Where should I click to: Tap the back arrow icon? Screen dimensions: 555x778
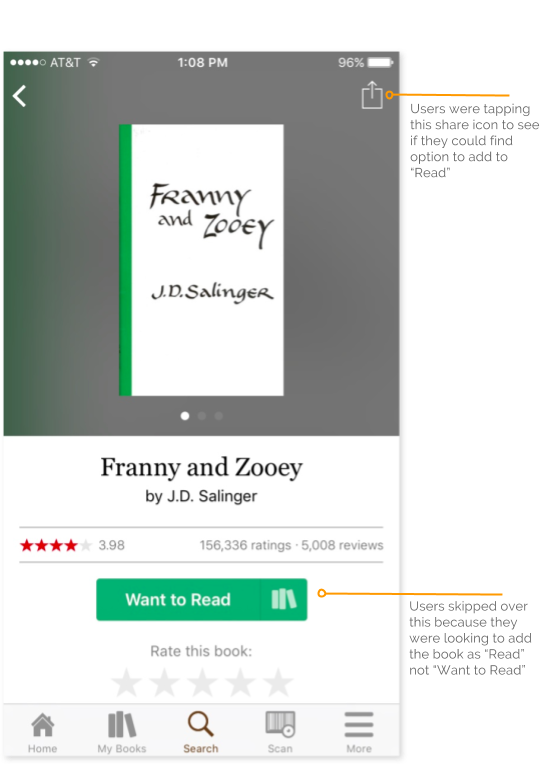[20, 96]
